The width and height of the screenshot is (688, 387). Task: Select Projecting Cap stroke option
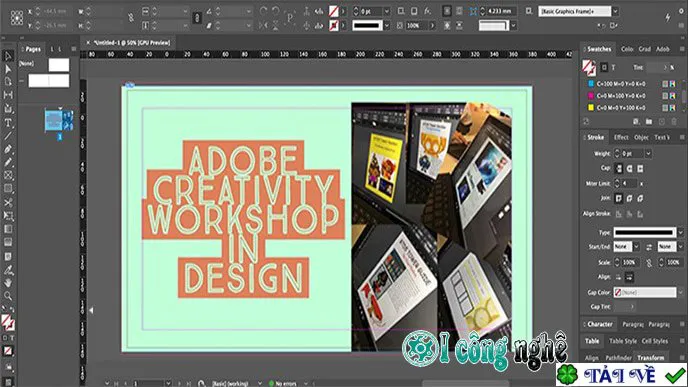click(640, 168)
